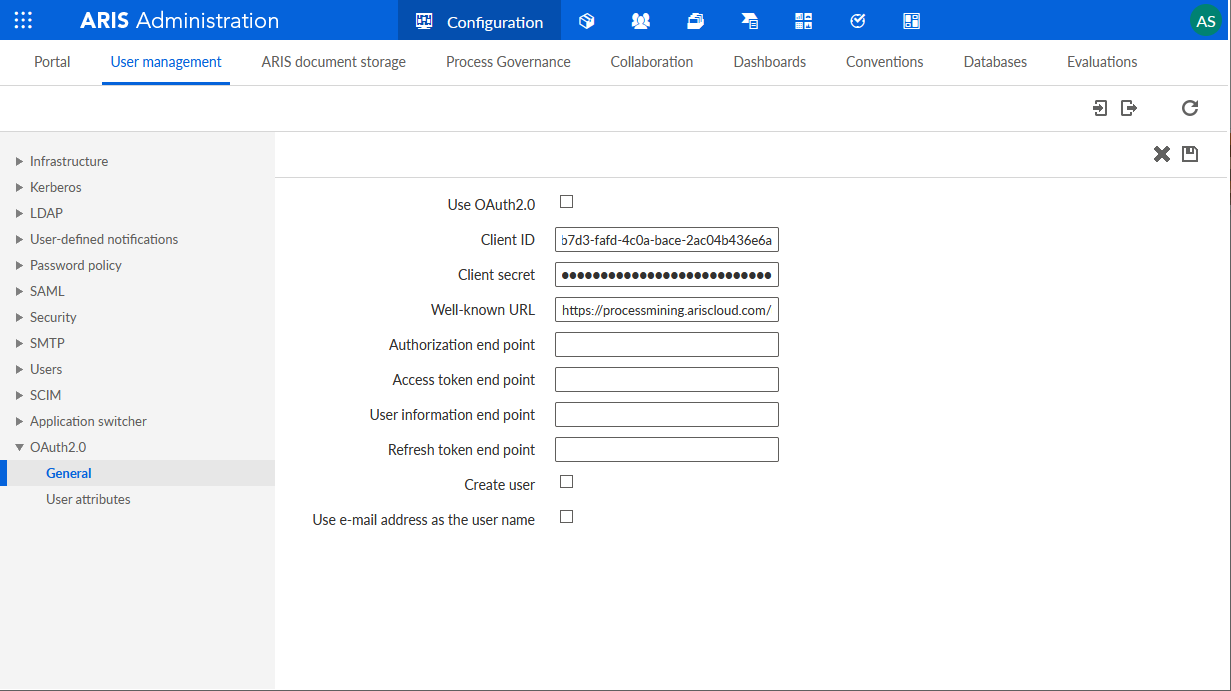Switch to the Process Governance tab
Image resolution: width=1231 pixels, height=691 pixels.
click(508, 62)
